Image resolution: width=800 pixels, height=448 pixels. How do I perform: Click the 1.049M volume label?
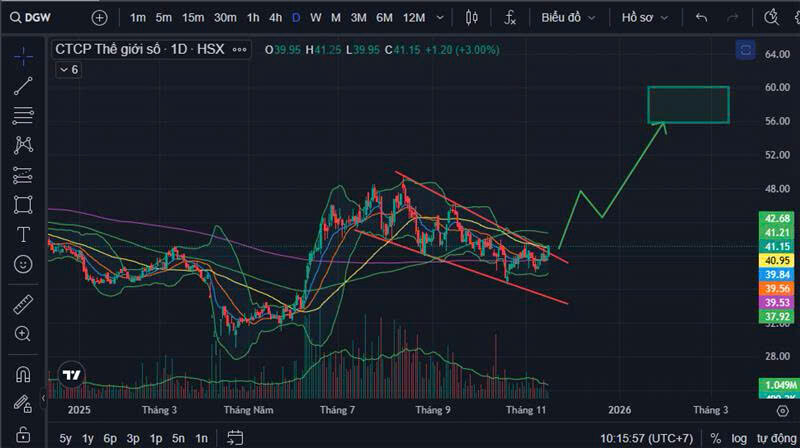779,385
